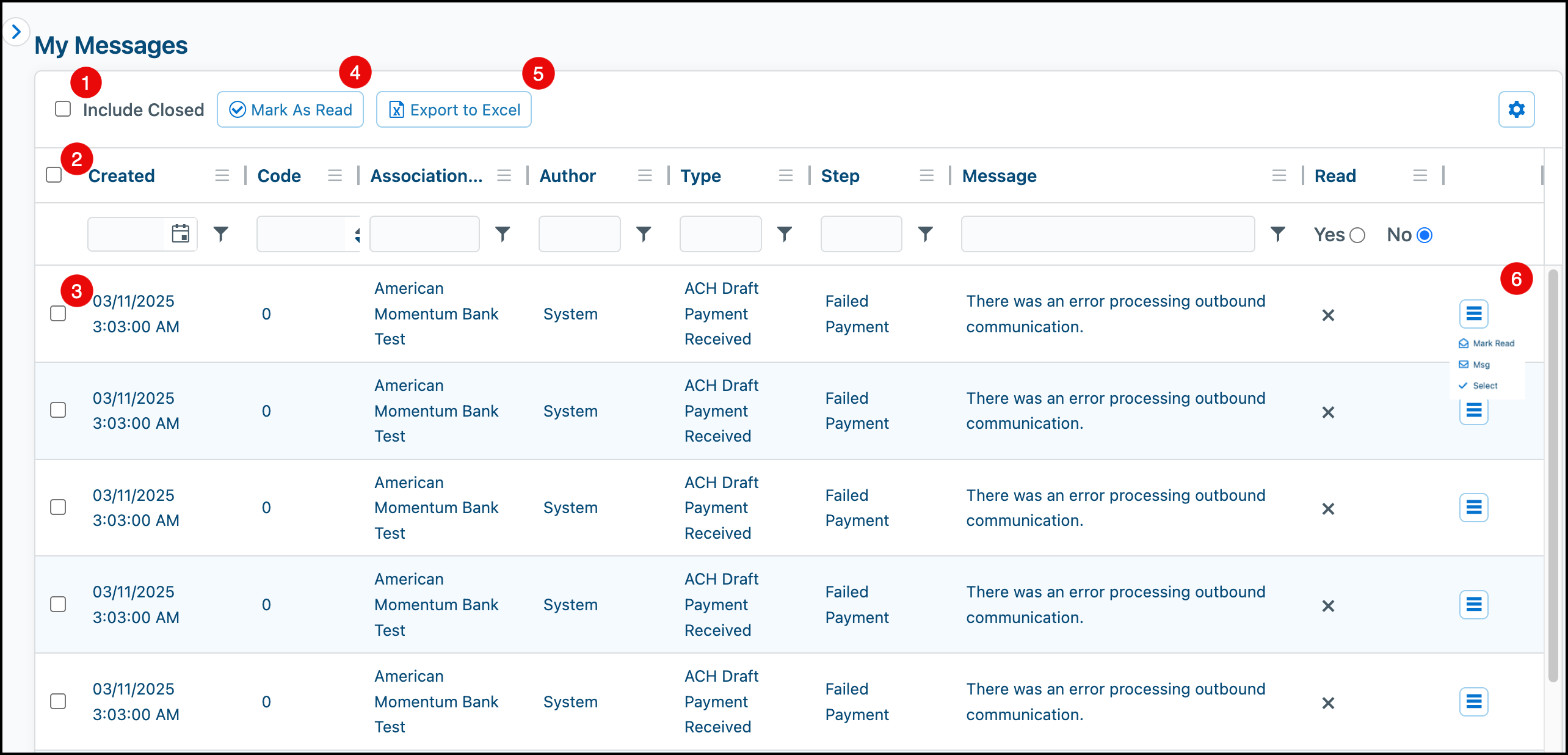Click the filter funnel for Created column
Image resolution: width=1568 pixels, height=755 pixels.
coord(221,234)
